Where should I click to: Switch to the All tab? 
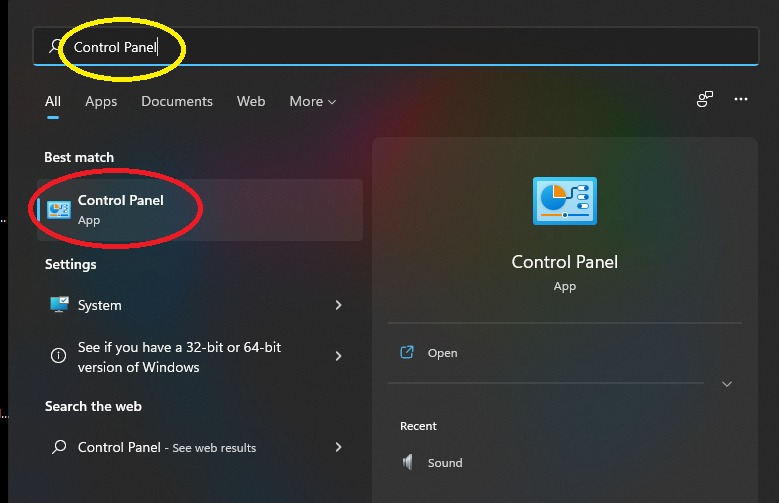(53, 101)
